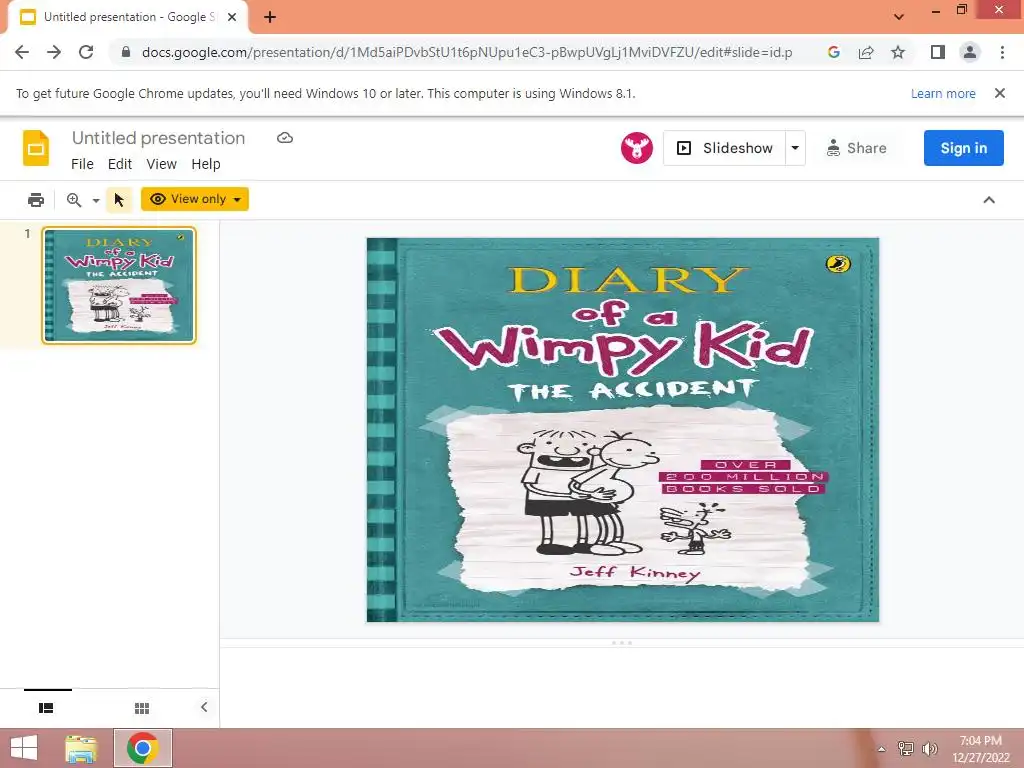Open the anonymous moose viewer avatar
The image size is (1024, 768).
tap(637, 148)
